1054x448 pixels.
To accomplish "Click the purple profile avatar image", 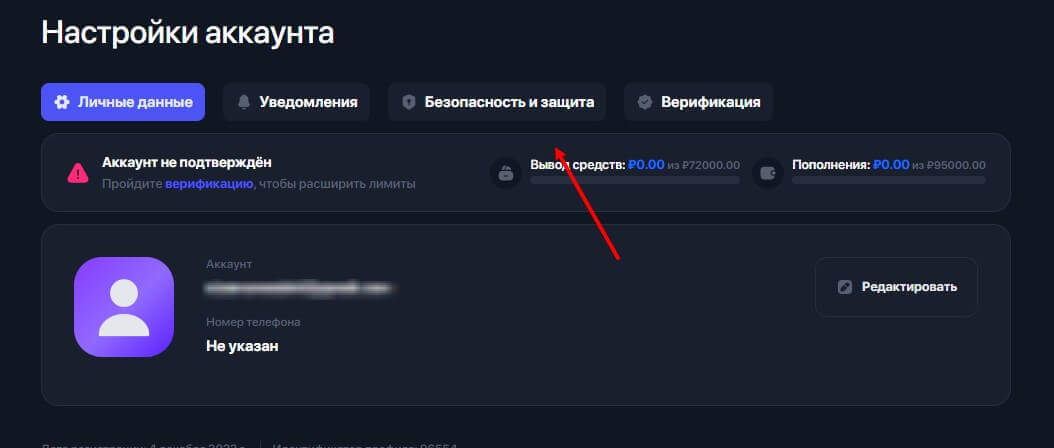I will pyautogui.click(x=124, y=307).
